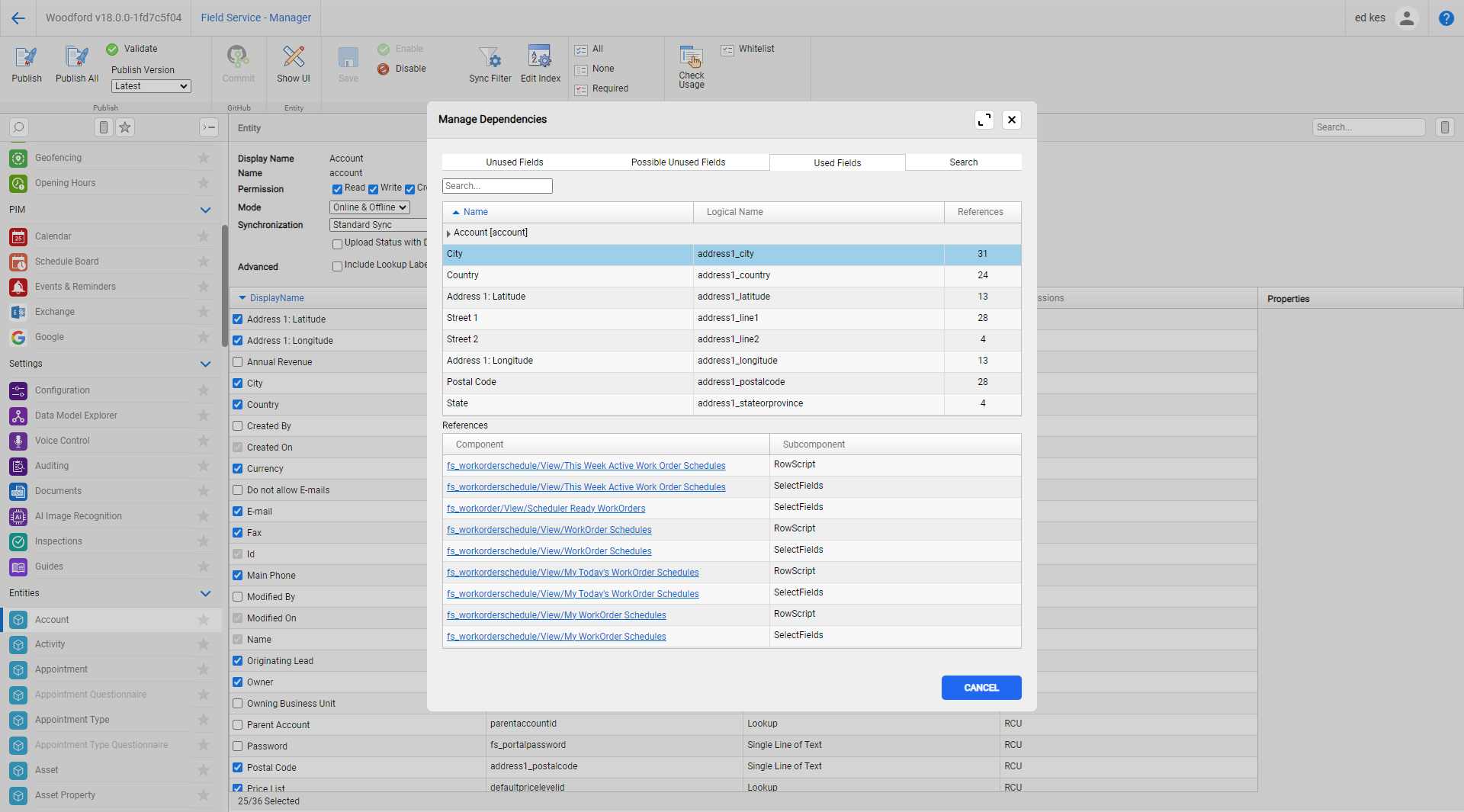Enable the Annual Revenue field checkbox
The height and width of the screenshot is (812, 1464).
[x=237, y=362]
